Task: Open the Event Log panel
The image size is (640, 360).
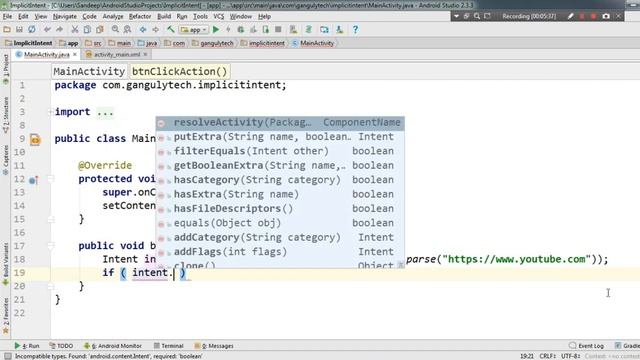Action: pyautogui.click(x=587, y=346)
